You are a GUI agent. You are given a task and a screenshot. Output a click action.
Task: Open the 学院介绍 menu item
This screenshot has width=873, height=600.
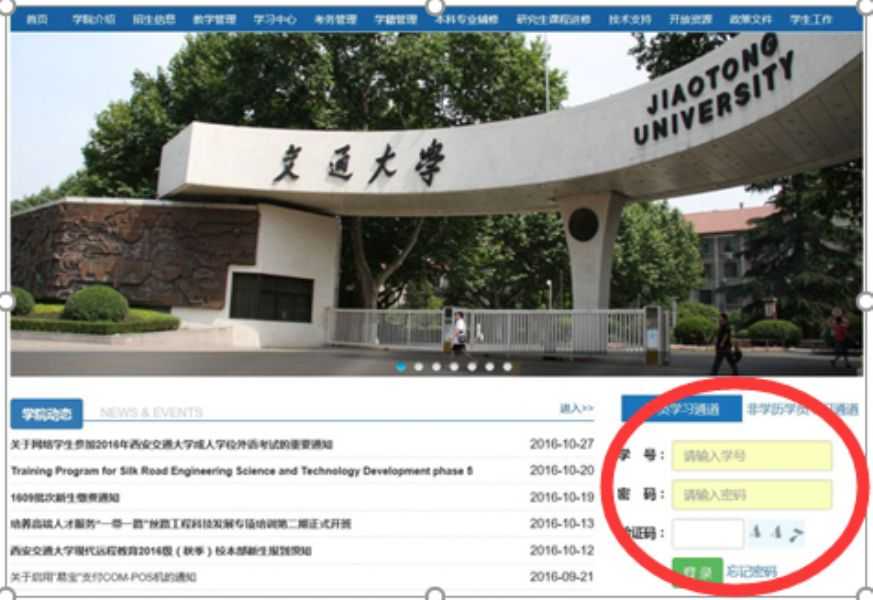(x=94, y=19)
